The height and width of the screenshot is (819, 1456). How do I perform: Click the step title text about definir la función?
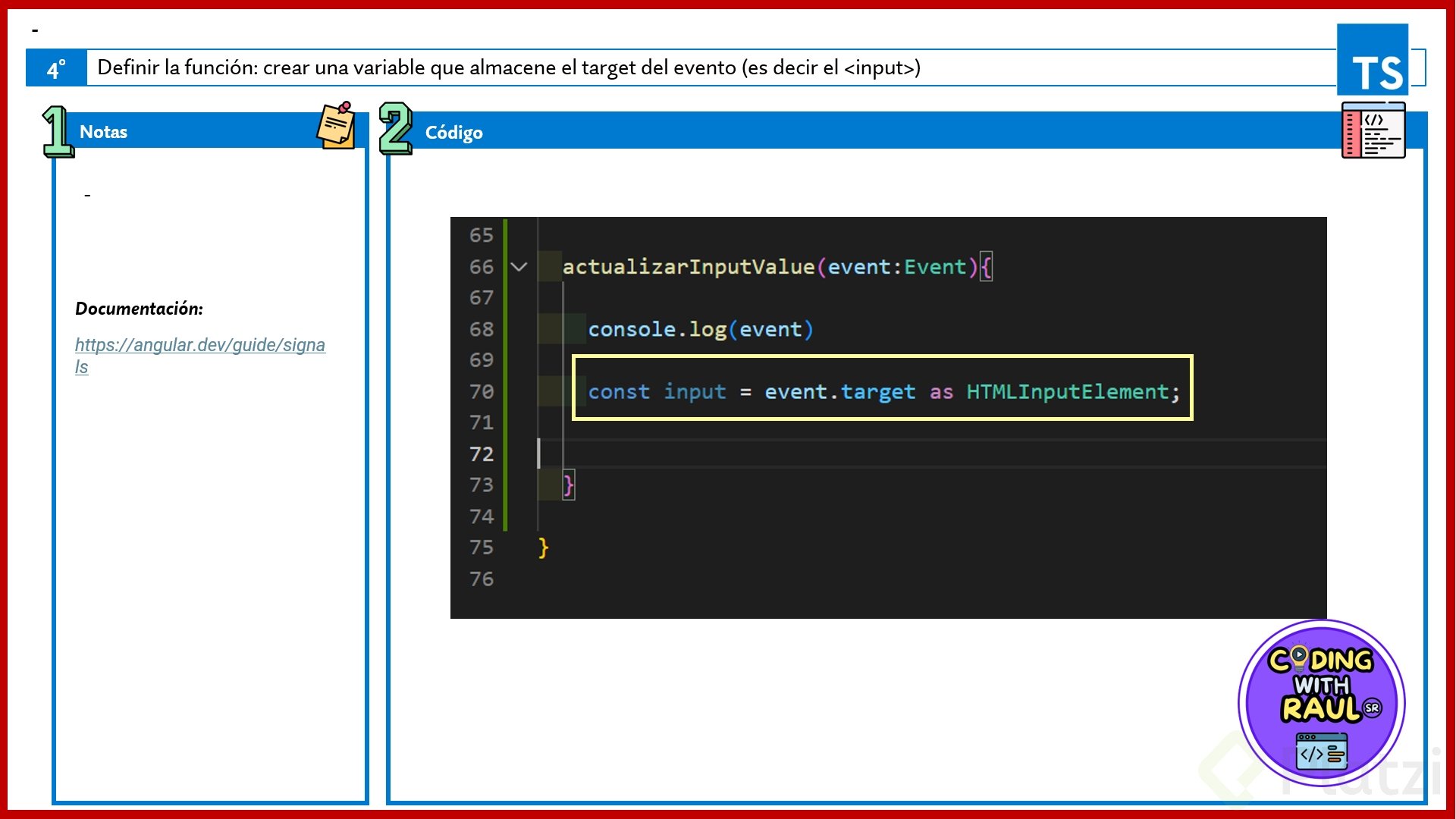(508, 68)
